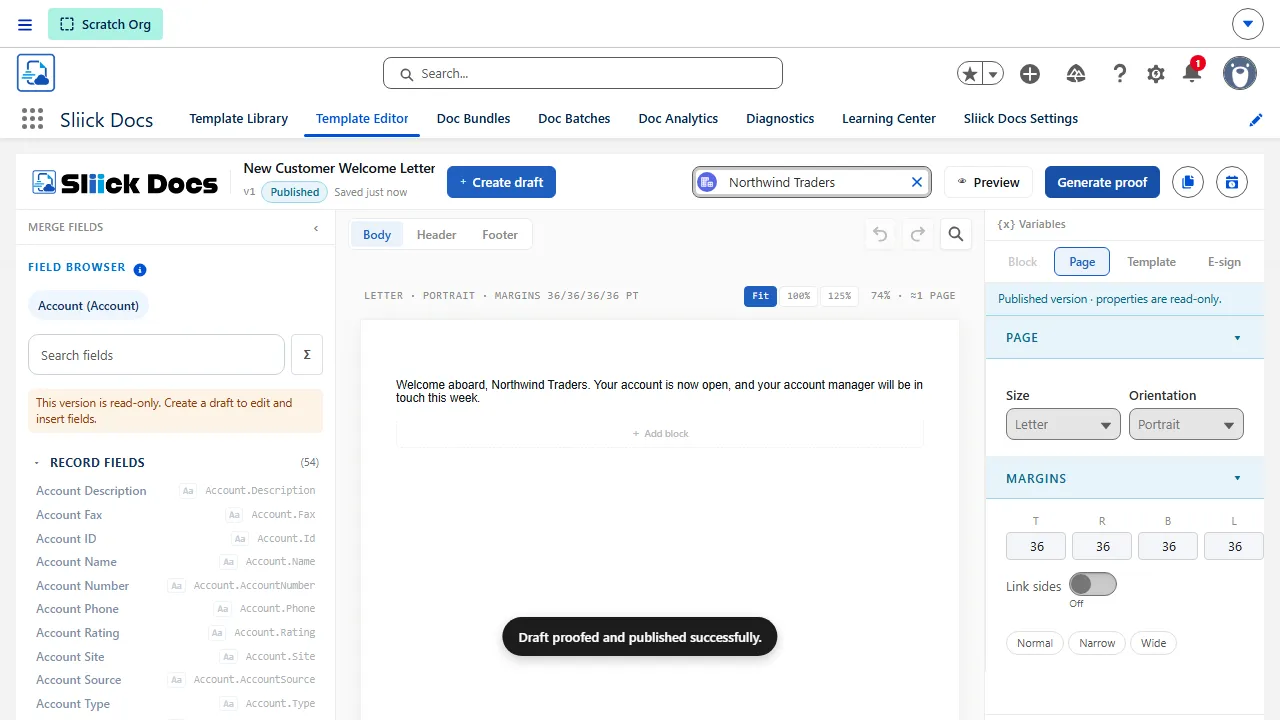Viewport: 1280px width, 720px height.
Task: Click the global create plus icon
Action: click(x=1030, y=74)
